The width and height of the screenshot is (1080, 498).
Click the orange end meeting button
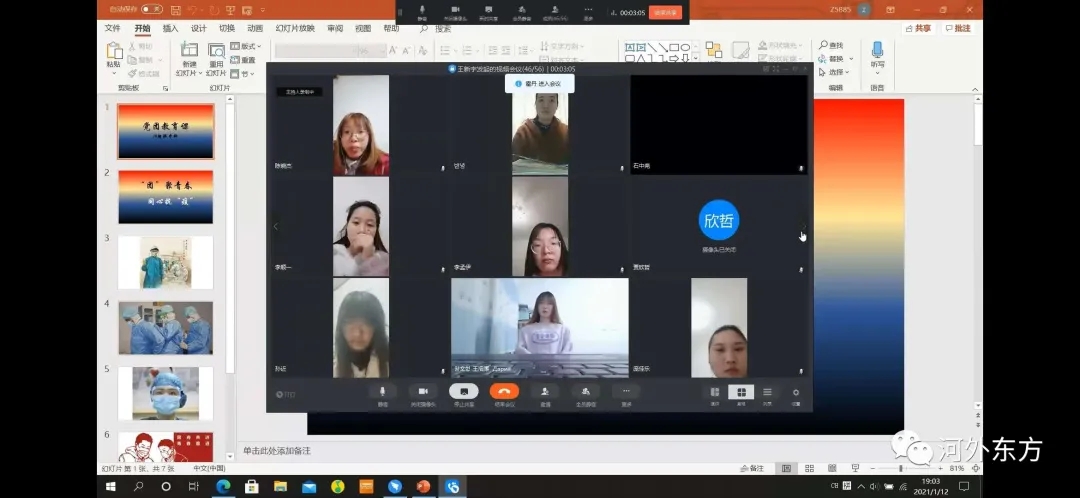point(504,392)
